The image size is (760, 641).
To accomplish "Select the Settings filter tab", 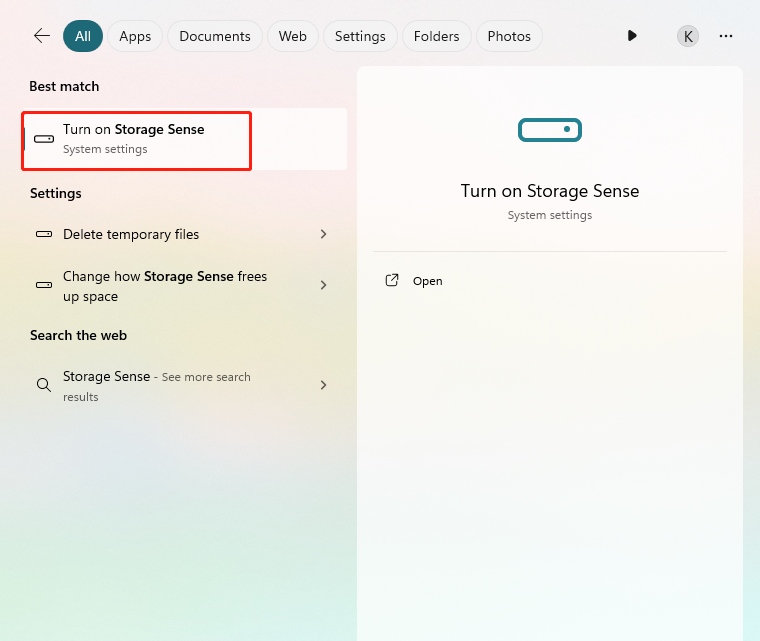I will (x=360, y=36).
